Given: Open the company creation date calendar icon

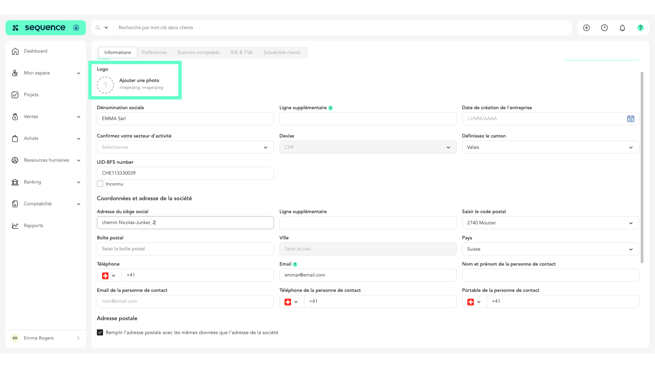Looking at the screenshot, I should [630, 119].
